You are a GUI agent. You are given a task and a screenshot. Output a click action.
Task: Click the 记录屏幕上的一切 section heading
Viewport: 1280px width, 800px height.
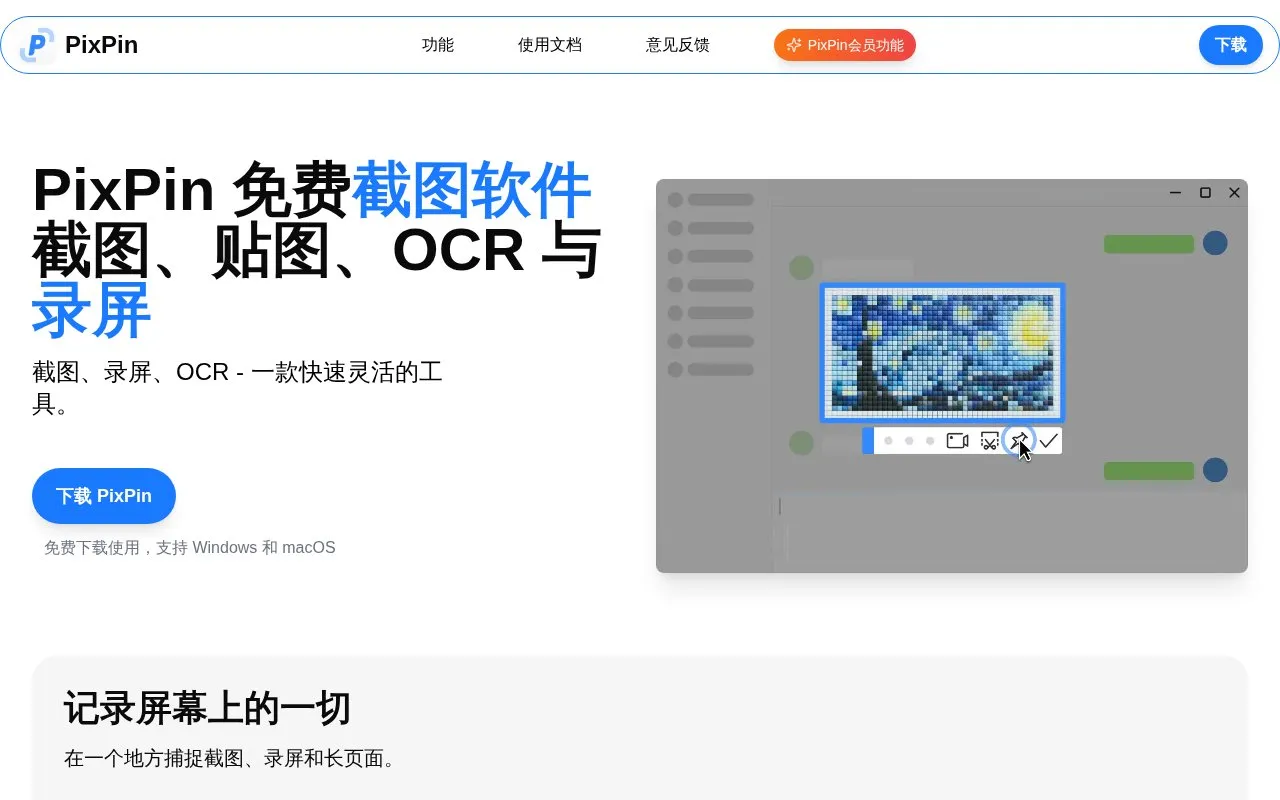point(208,708)
